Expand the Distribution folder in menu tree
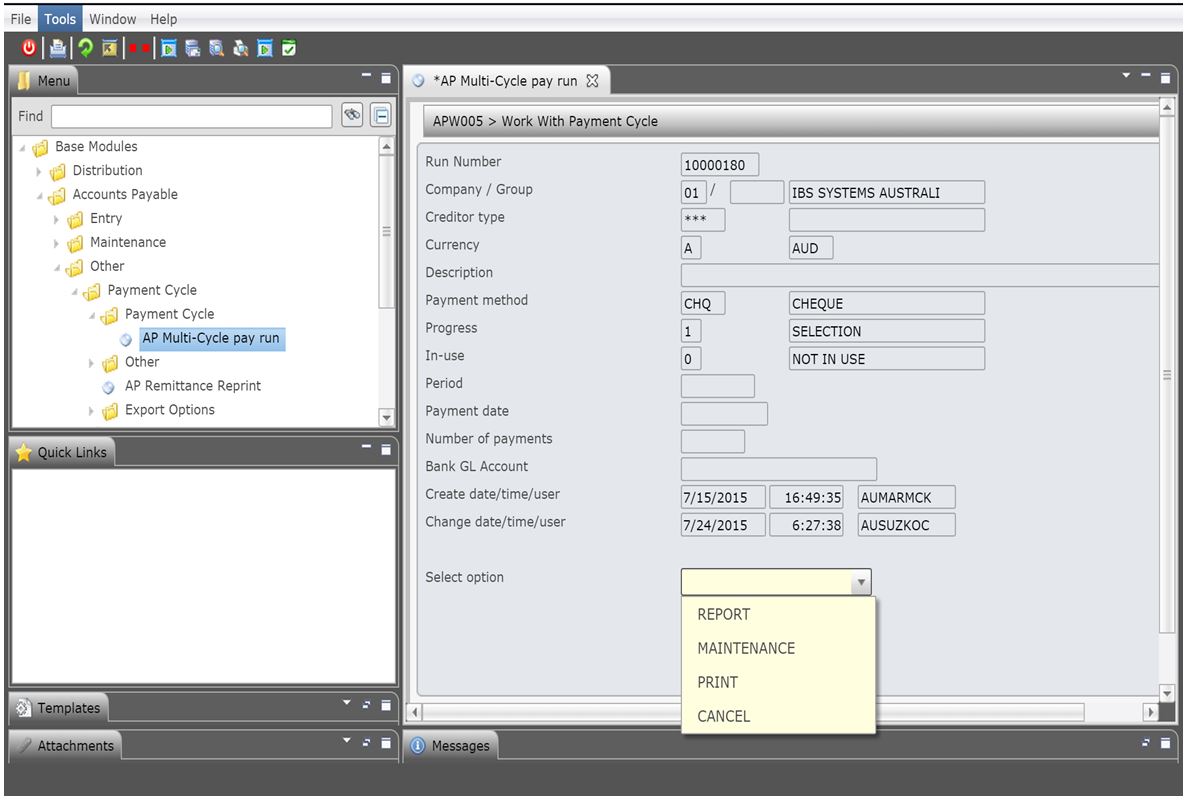This screenshot has height=801, width=1193. coord(40,171)
